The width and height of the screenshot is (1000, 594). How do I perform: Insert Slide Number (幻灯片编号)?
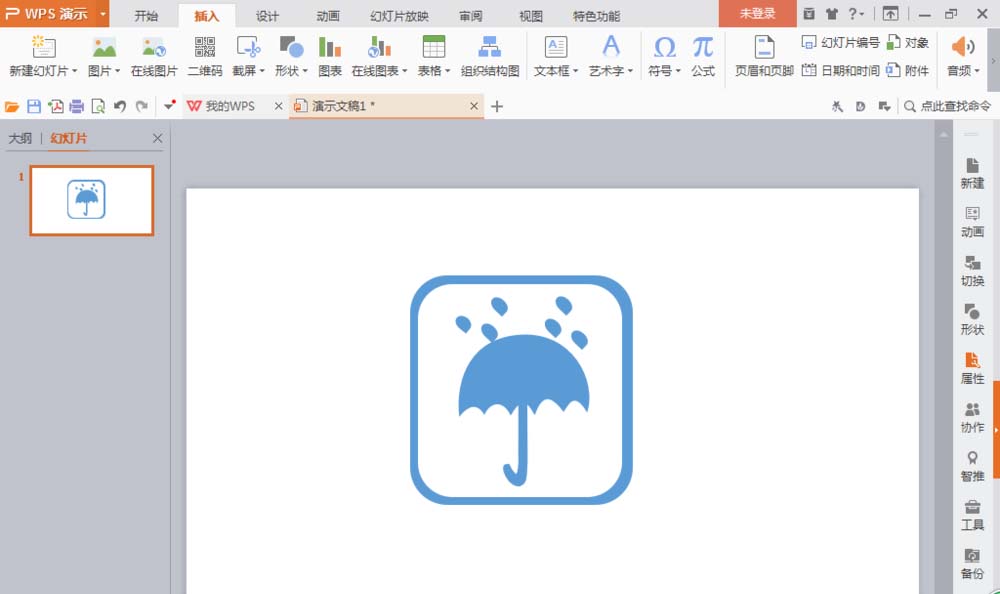tap(840, 43)
